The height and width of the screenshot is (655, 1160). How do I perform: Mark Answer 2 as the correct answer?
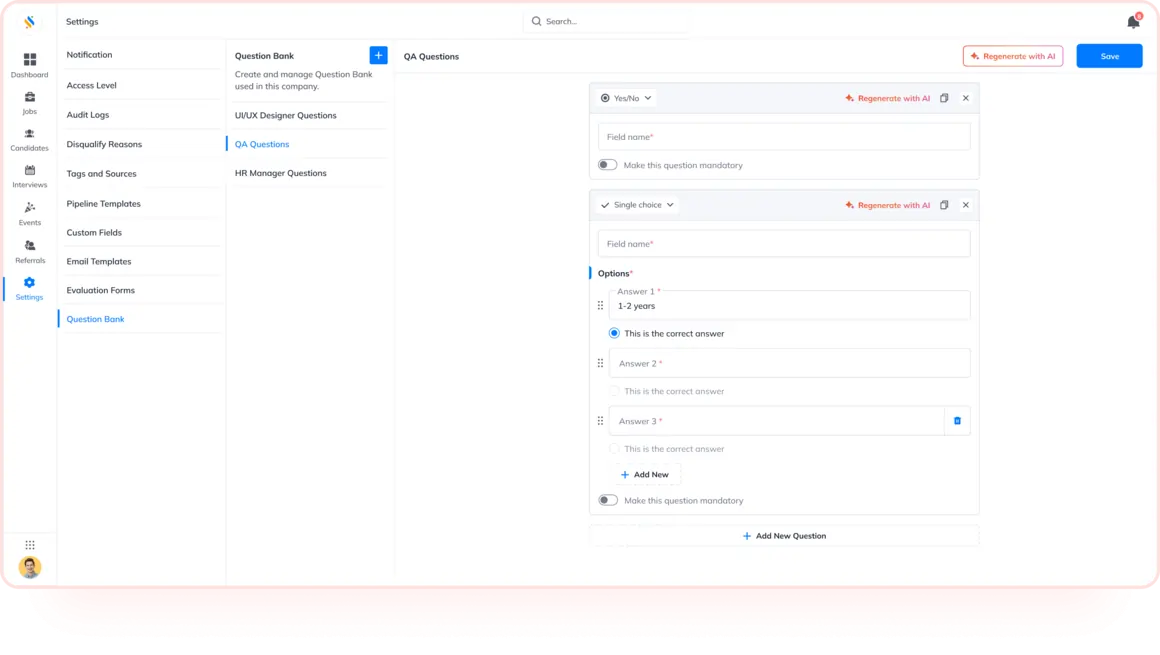pyautogui.click(x=614, y=391)
